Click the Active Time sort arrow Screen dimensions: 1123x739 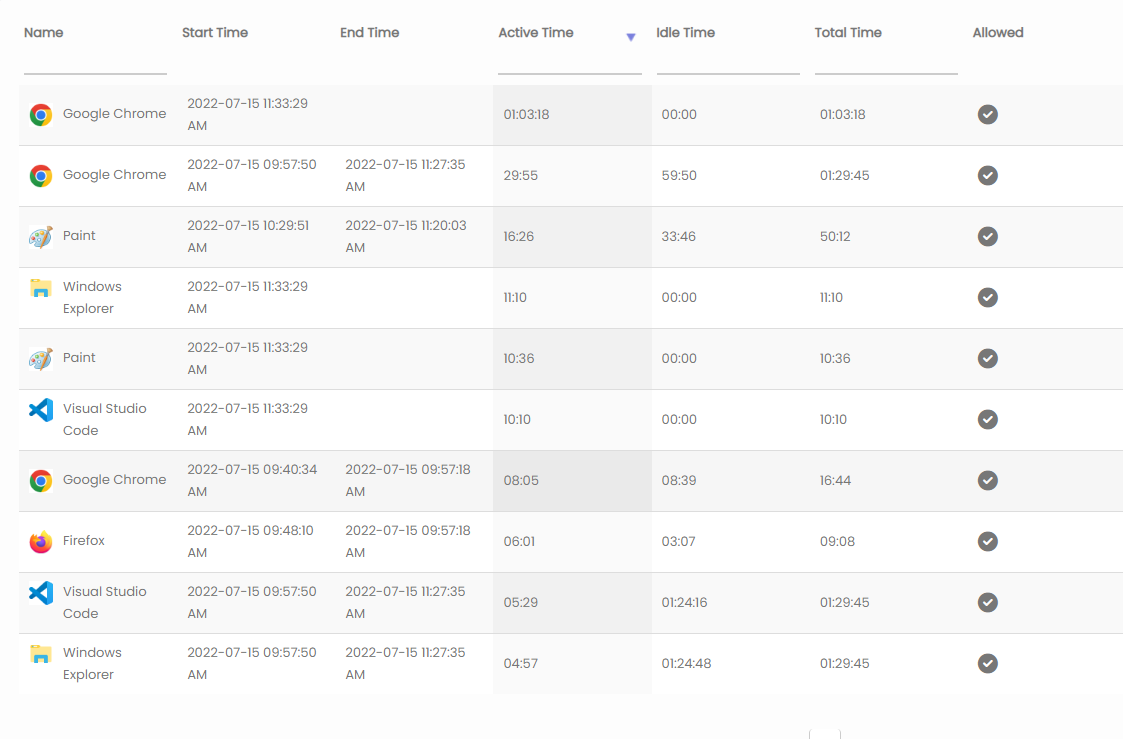[x=630, y=37]
